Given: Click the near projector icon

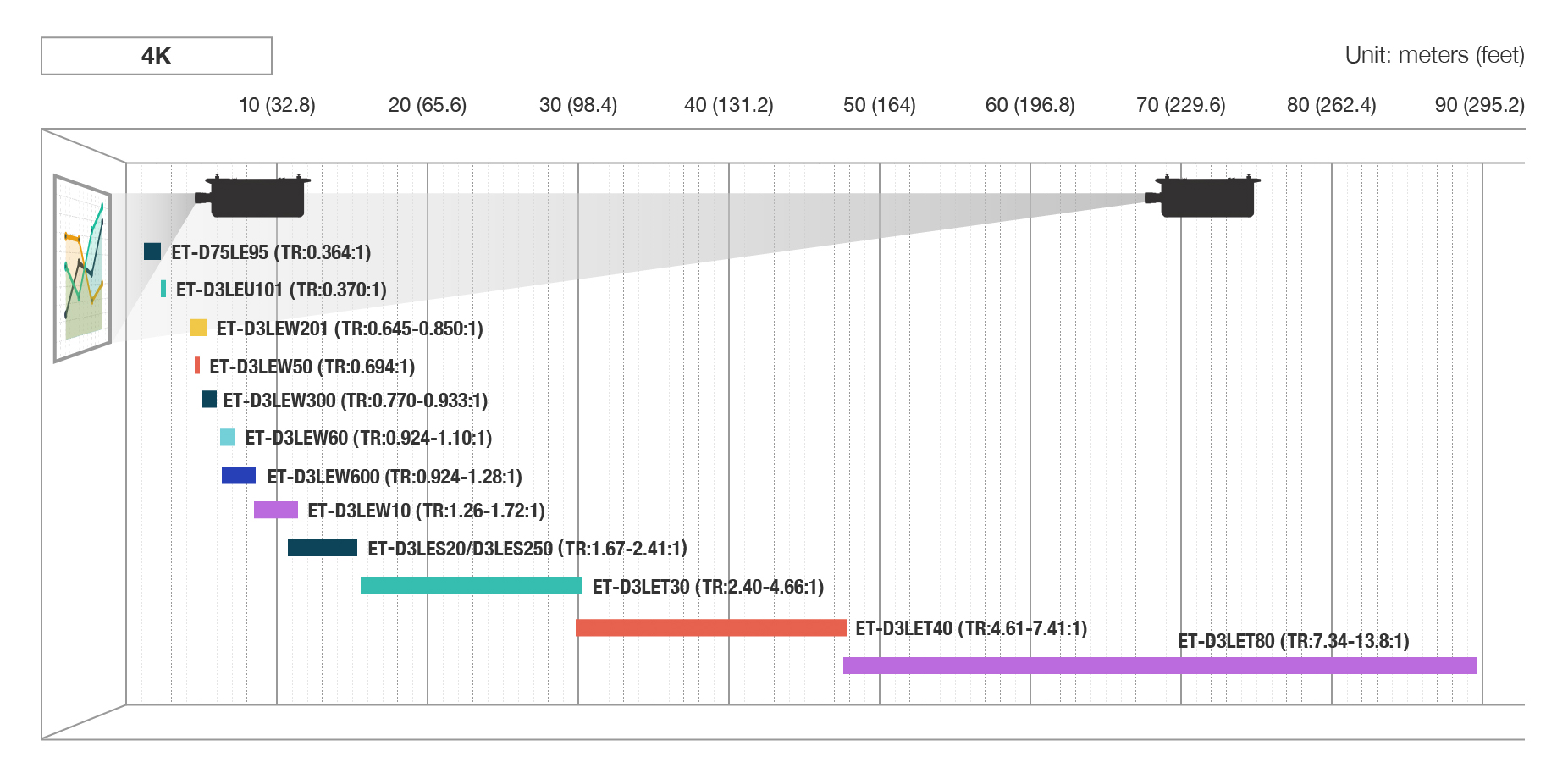Looking at the screenshot, I should coord(253,196).
